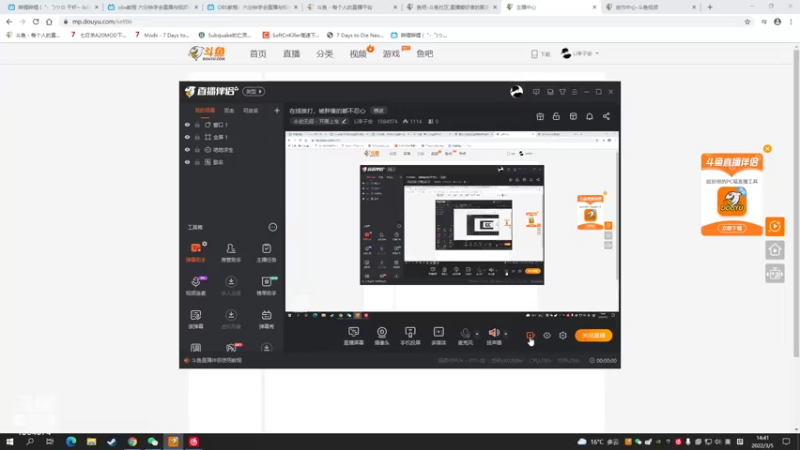800x450 pixels.
Task: Click mode switch pill beside companion logo
Action: 254,91
